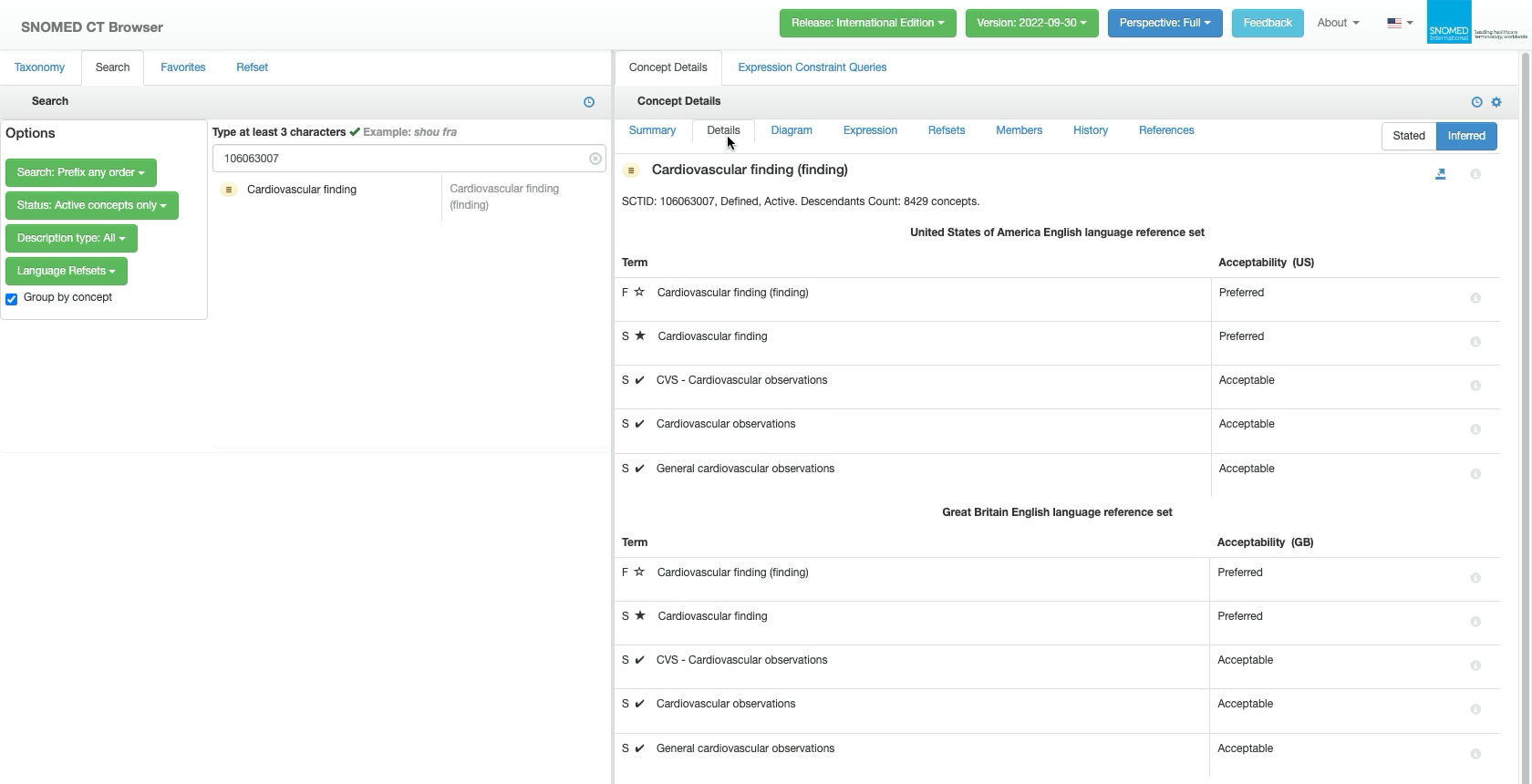
Task: Open the Diagram sub-tab
Action: coord(791,130)
